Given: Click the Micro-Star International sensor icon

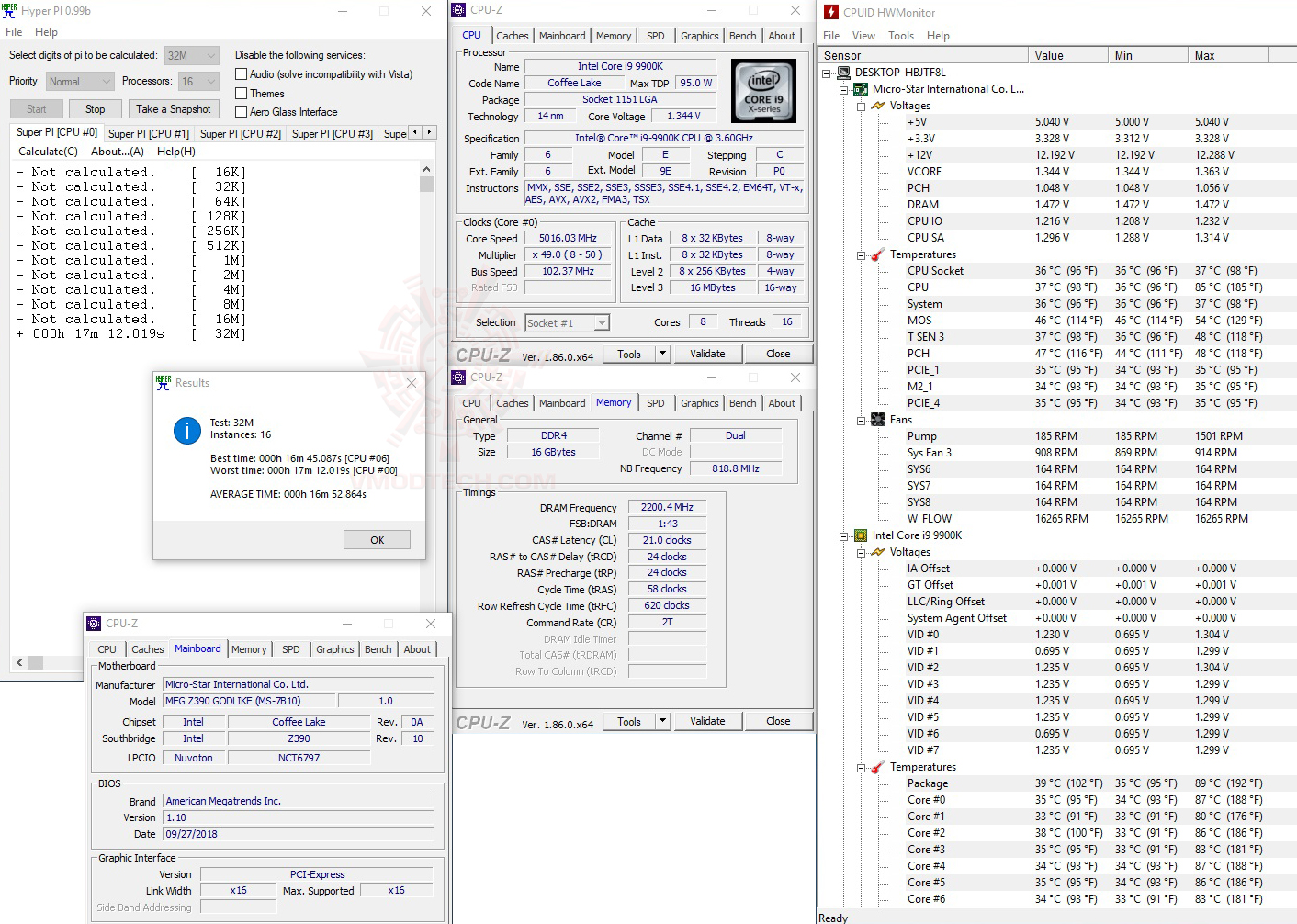Looking at the screenshot, I should (861, 89).
